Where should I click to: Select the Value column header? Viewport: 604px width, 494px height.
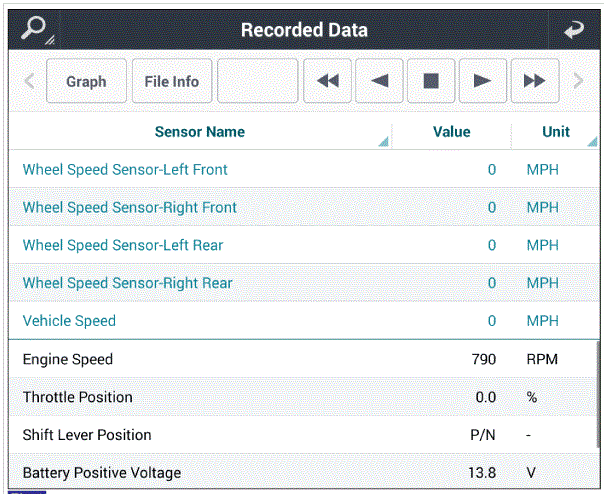click(x=451, y=132)
